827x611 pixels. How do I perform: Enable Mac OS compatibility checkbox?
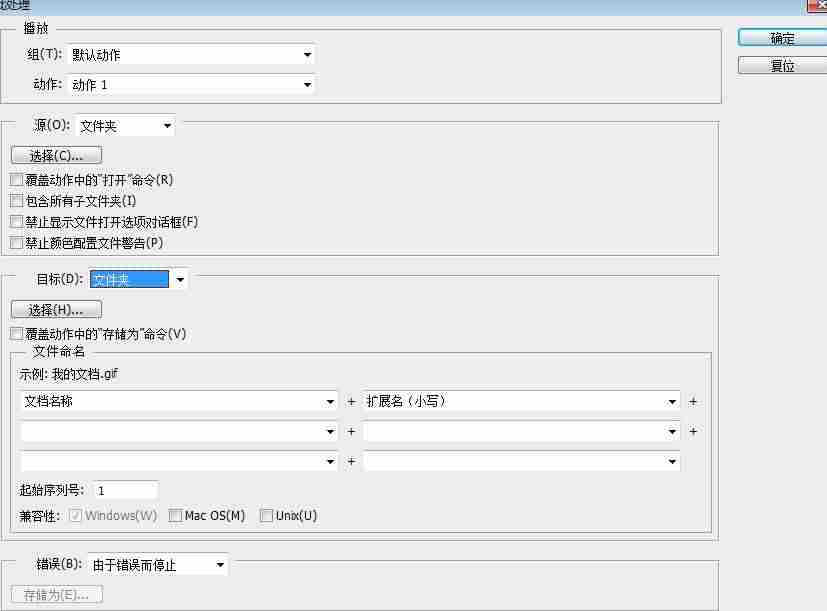(x=175, y=515)
